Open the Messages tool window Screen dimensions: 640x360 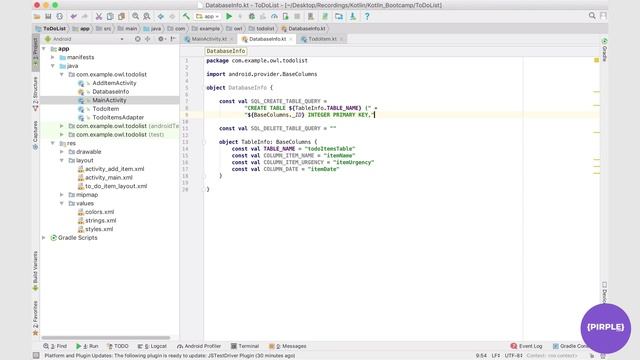point(288,346)
